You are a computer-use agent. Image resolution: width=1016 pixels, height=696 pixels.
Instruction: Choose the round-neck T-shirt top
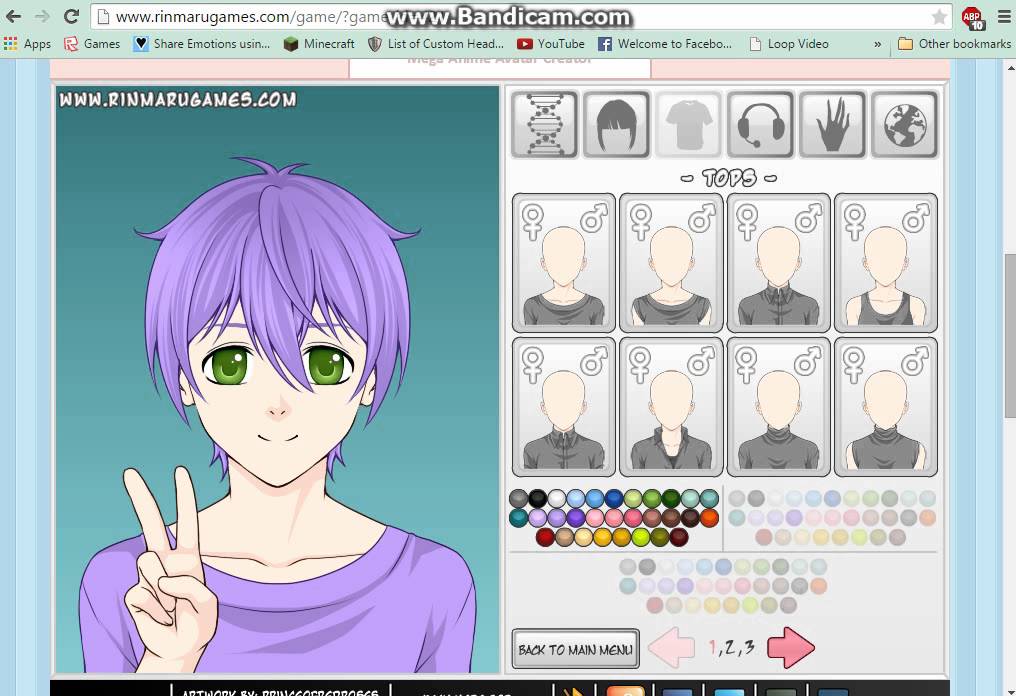(564, 262)
